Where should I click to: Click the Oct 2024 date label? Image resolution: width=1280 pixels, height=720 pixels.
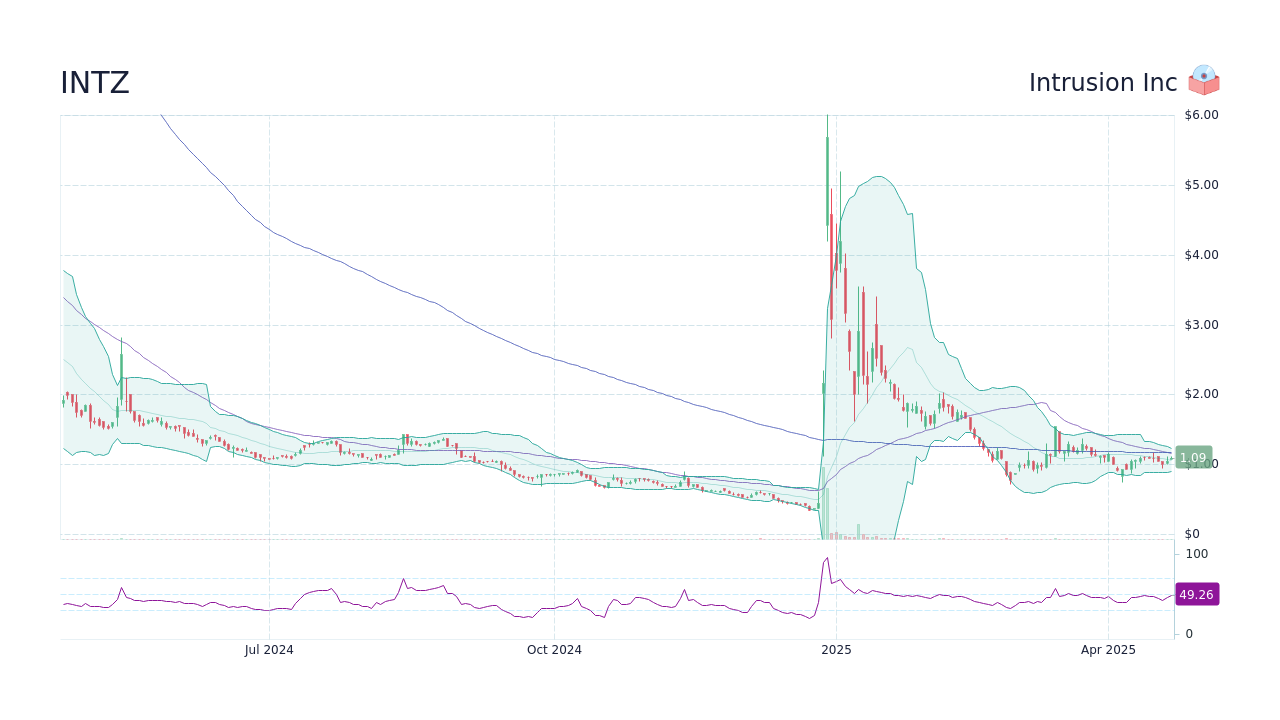pyautogui.click(x=554, y=650)
